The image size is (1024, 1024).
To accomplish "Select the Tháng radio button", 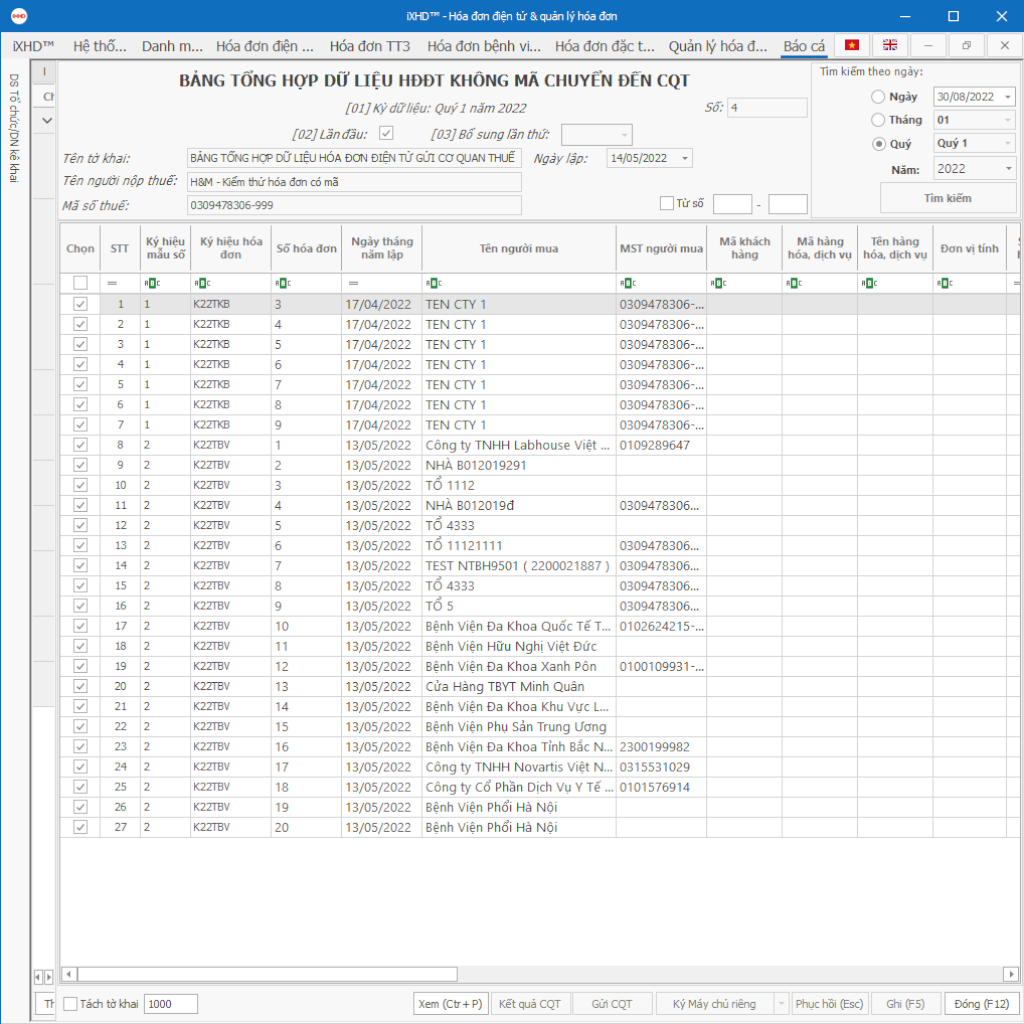I will click(x=878, y=120).
